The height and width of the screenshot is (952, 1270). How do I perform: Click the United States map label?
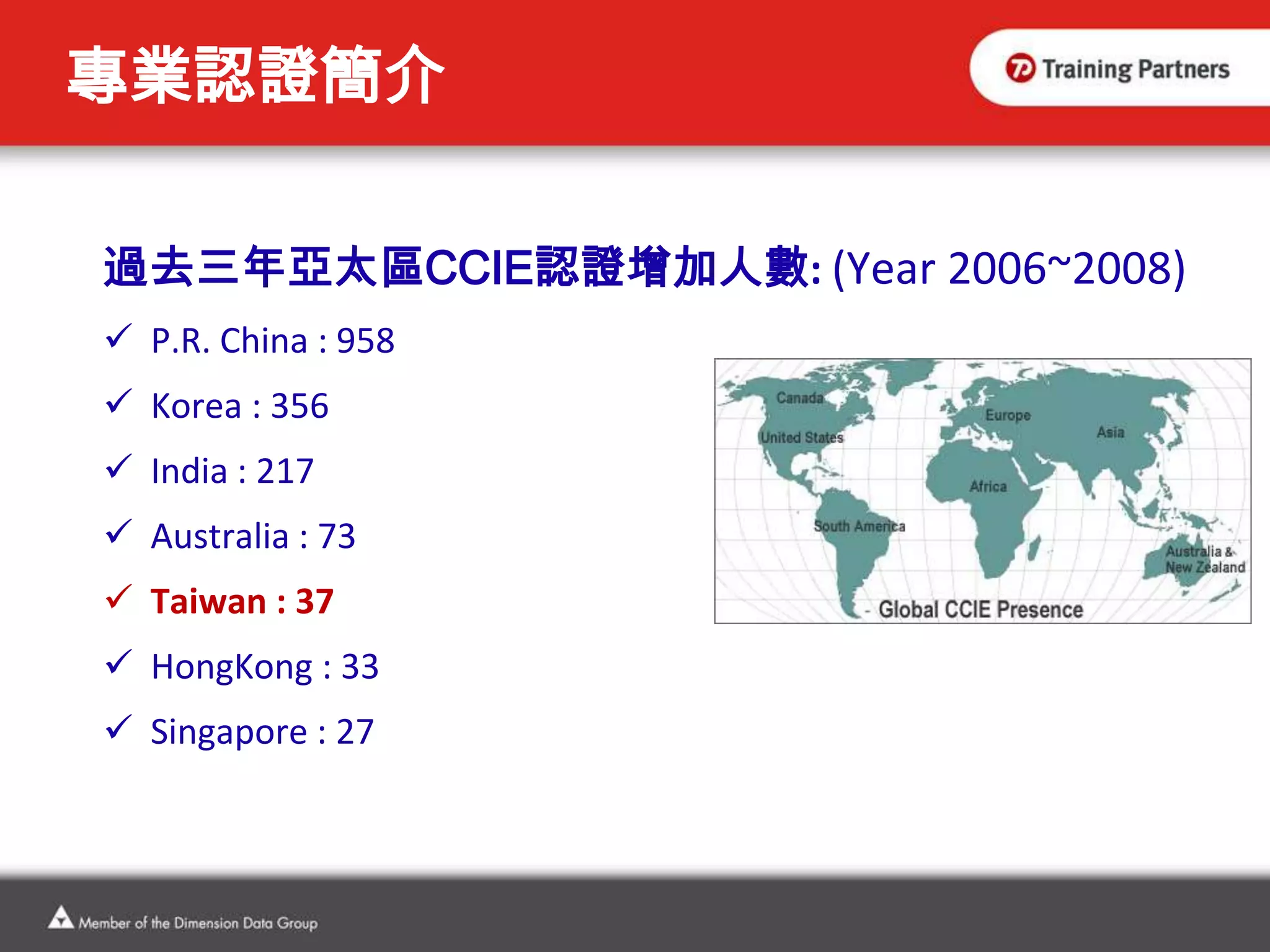[802, 438]
